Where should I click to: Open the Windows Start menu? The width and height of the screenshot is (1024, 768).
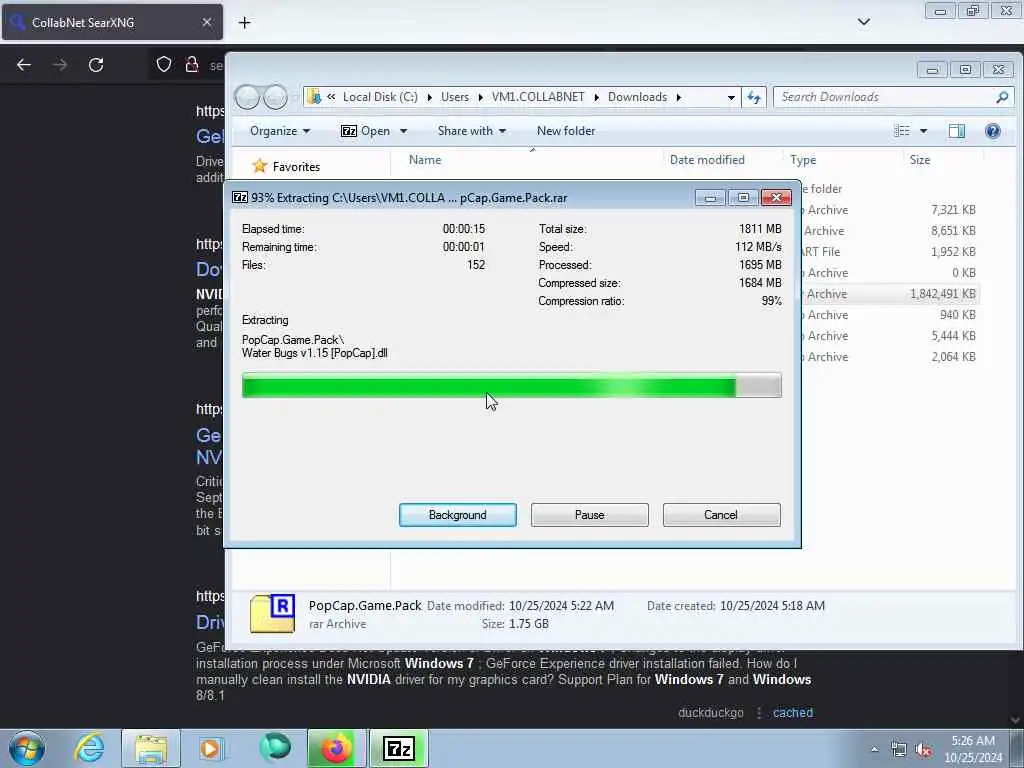(27, 748)
